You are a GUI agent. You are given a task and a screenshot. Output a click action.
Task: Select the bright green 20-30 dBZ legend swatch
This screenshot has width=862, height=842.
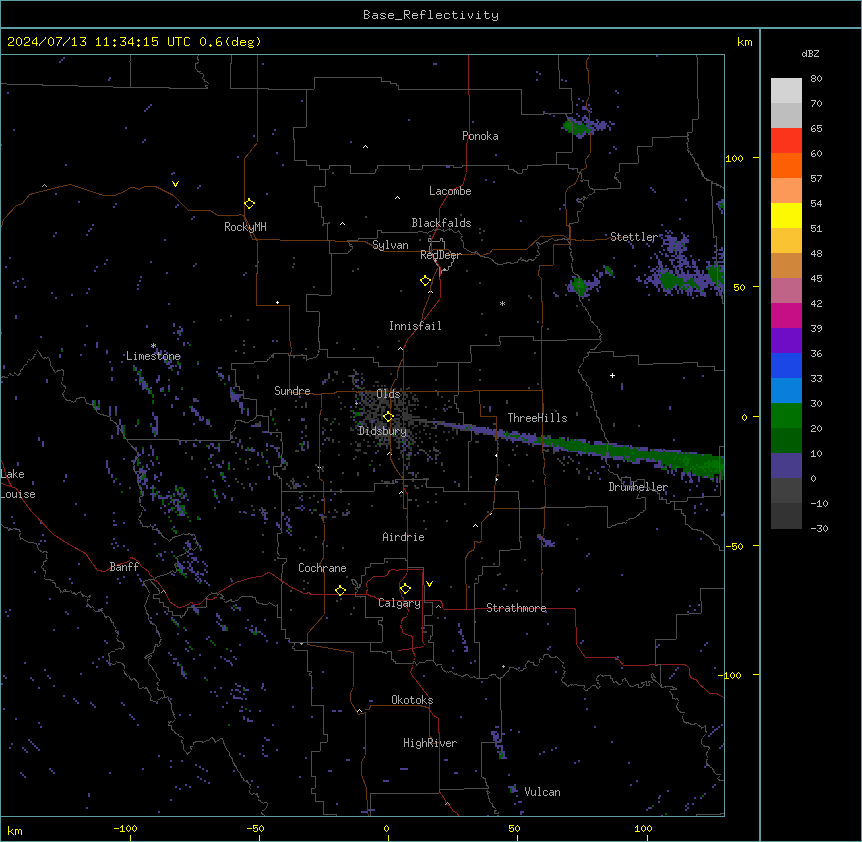pos(786,416)
